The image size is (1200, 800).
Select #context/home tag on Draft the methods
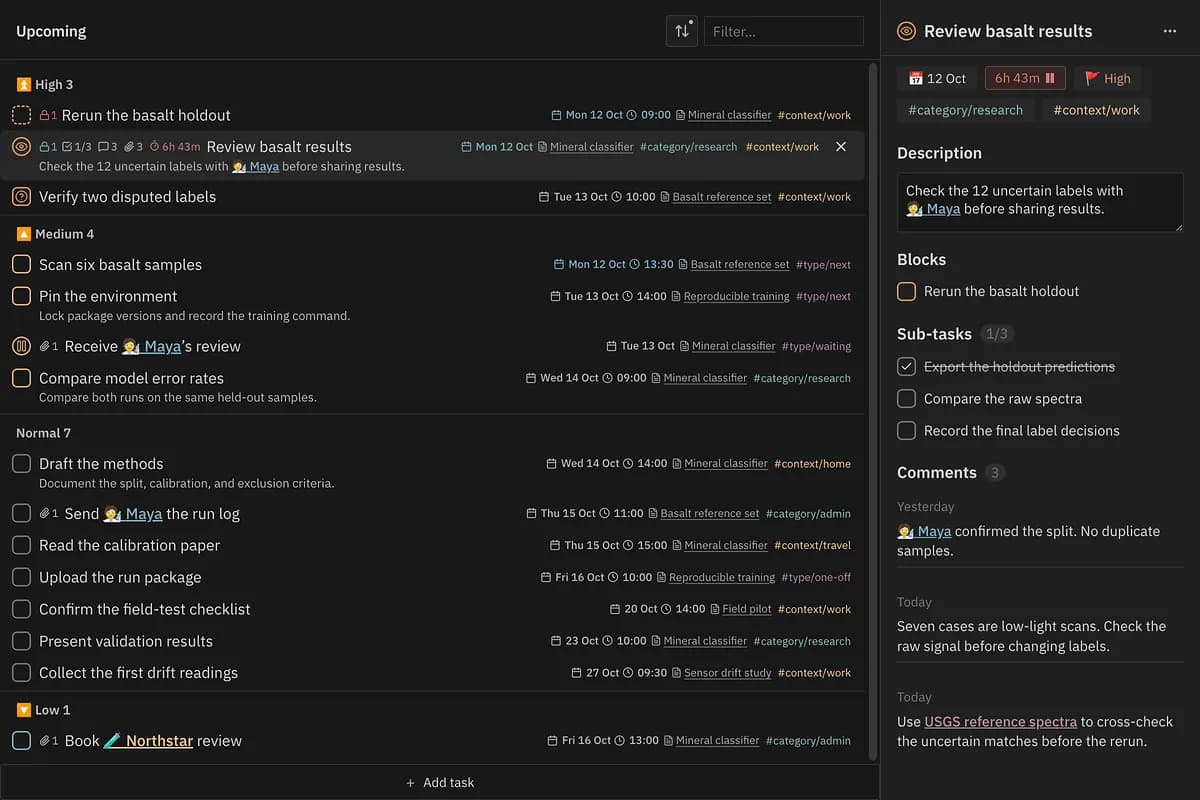814,464
